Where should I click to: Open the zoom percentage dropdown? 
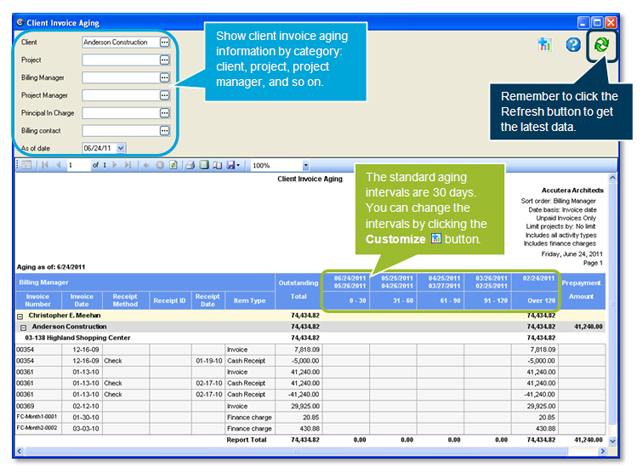305,165
